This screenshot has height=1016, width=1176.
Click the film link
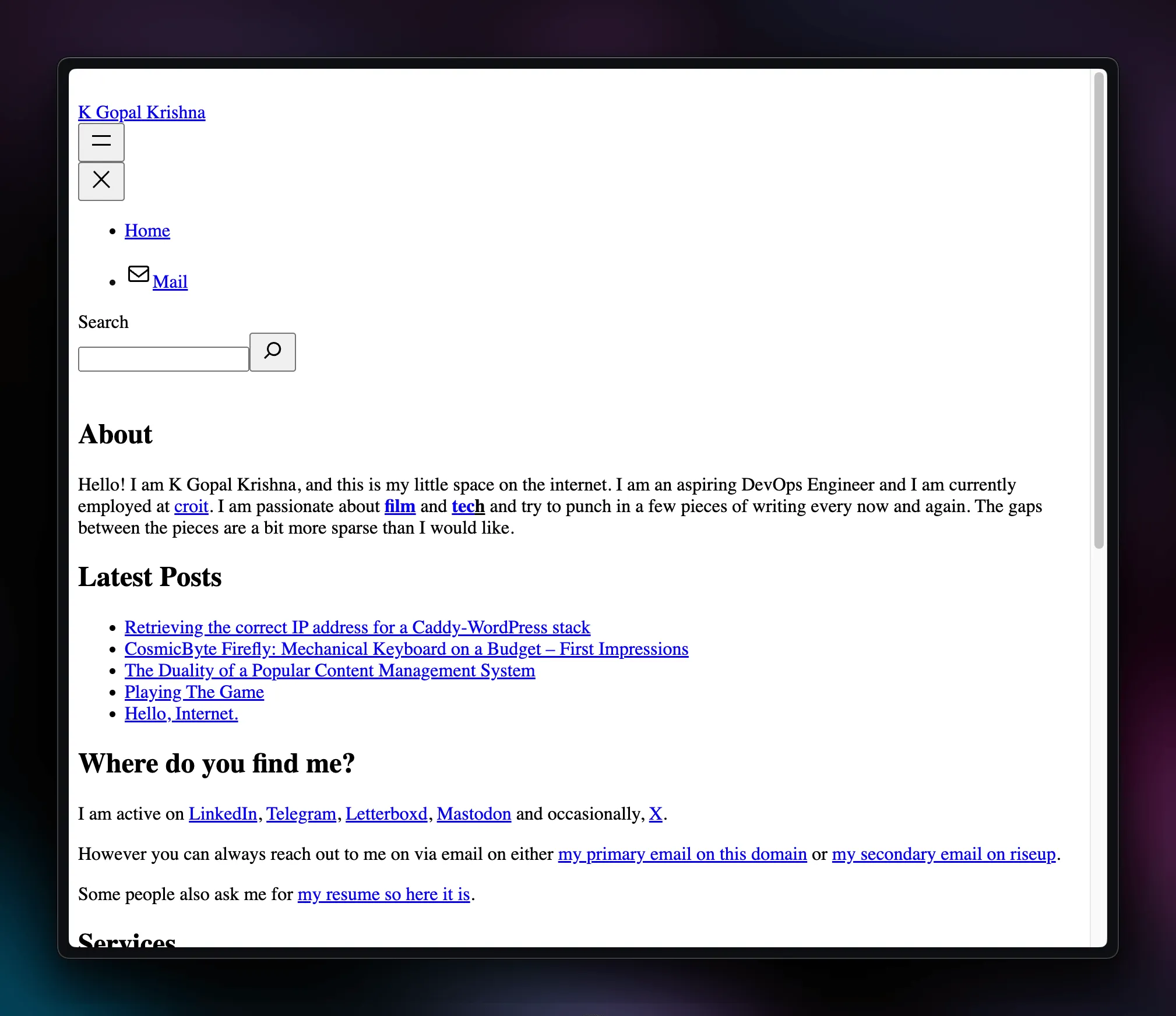point(399,506)
